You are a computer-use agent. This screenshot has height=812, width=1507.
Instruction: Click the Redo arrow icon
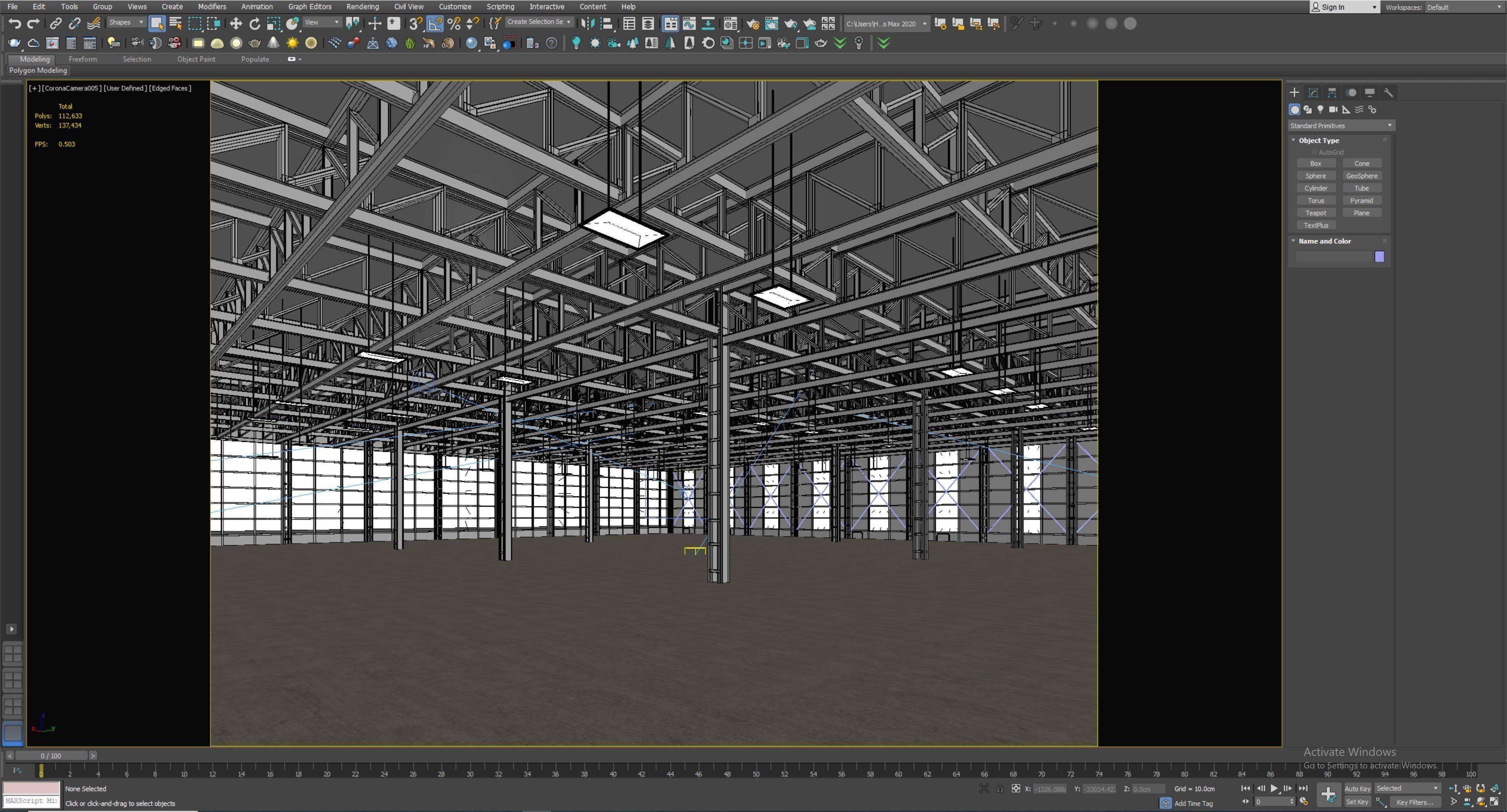(x=33, y=24)
